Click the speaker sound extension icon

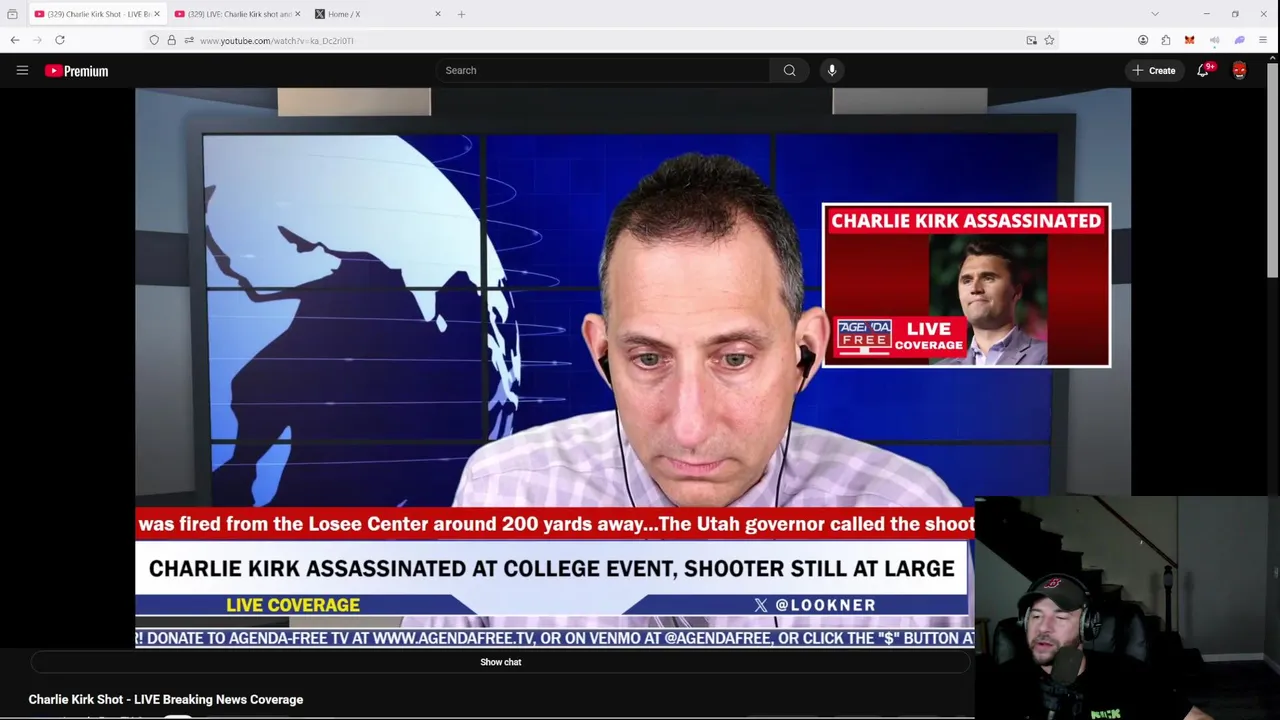pos(1214,40)
